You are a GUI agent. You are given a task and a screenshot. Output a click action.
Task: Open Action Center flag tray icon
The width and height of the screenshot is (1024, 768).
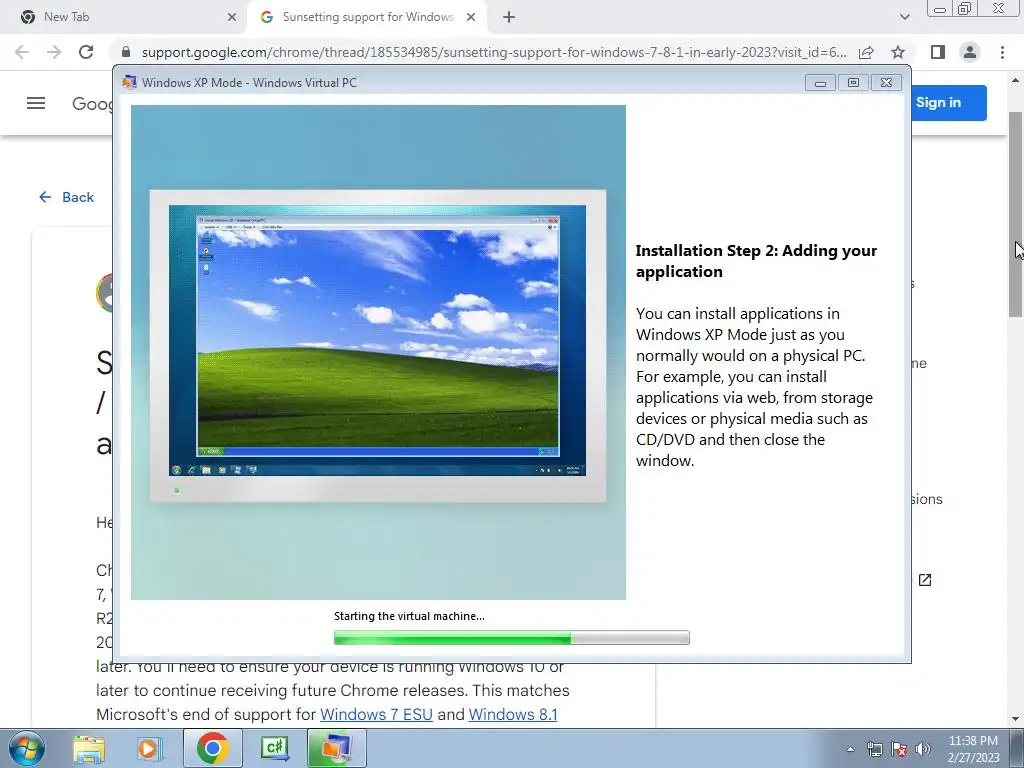click(899, 749)
